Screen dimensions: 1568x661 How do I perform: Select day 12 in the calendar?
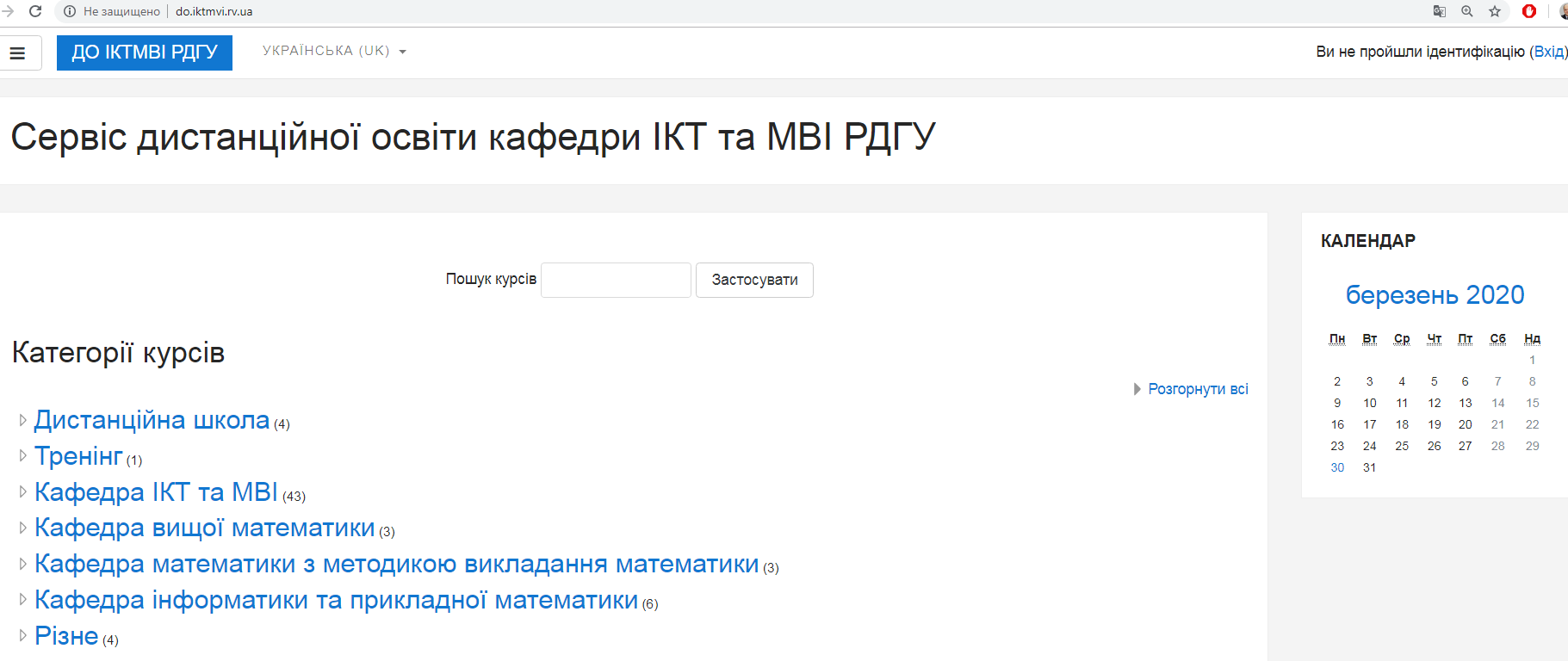(x=1434, y=403)
